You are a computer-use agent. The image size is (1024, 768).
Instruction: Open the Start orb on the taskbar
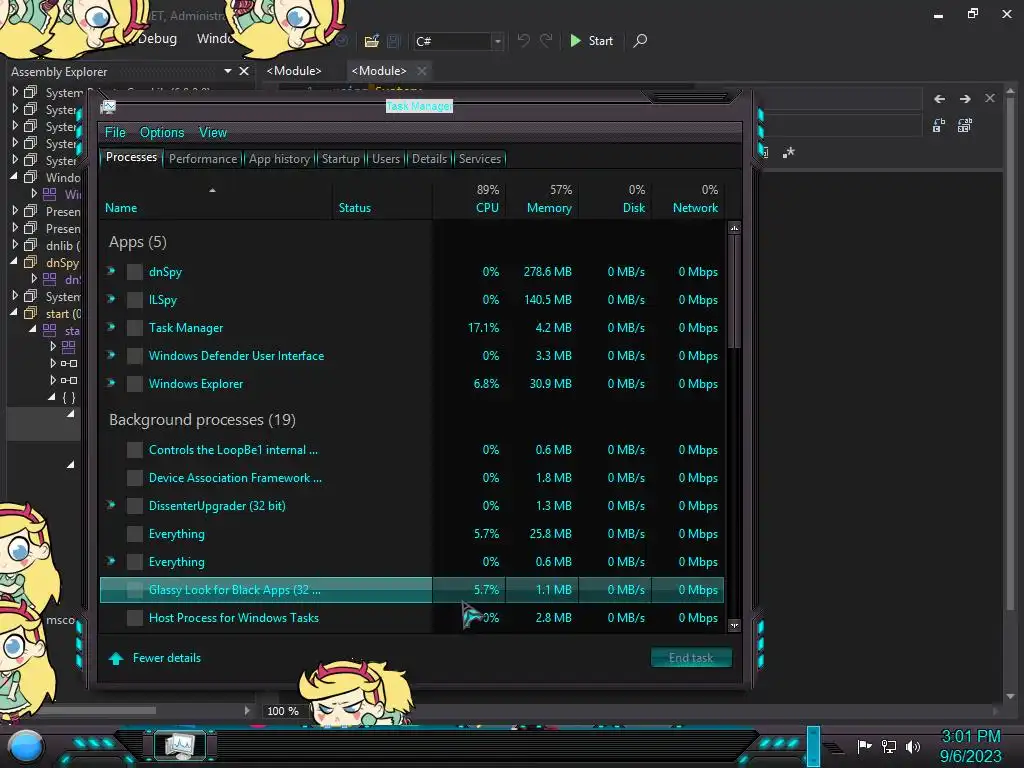26,747
